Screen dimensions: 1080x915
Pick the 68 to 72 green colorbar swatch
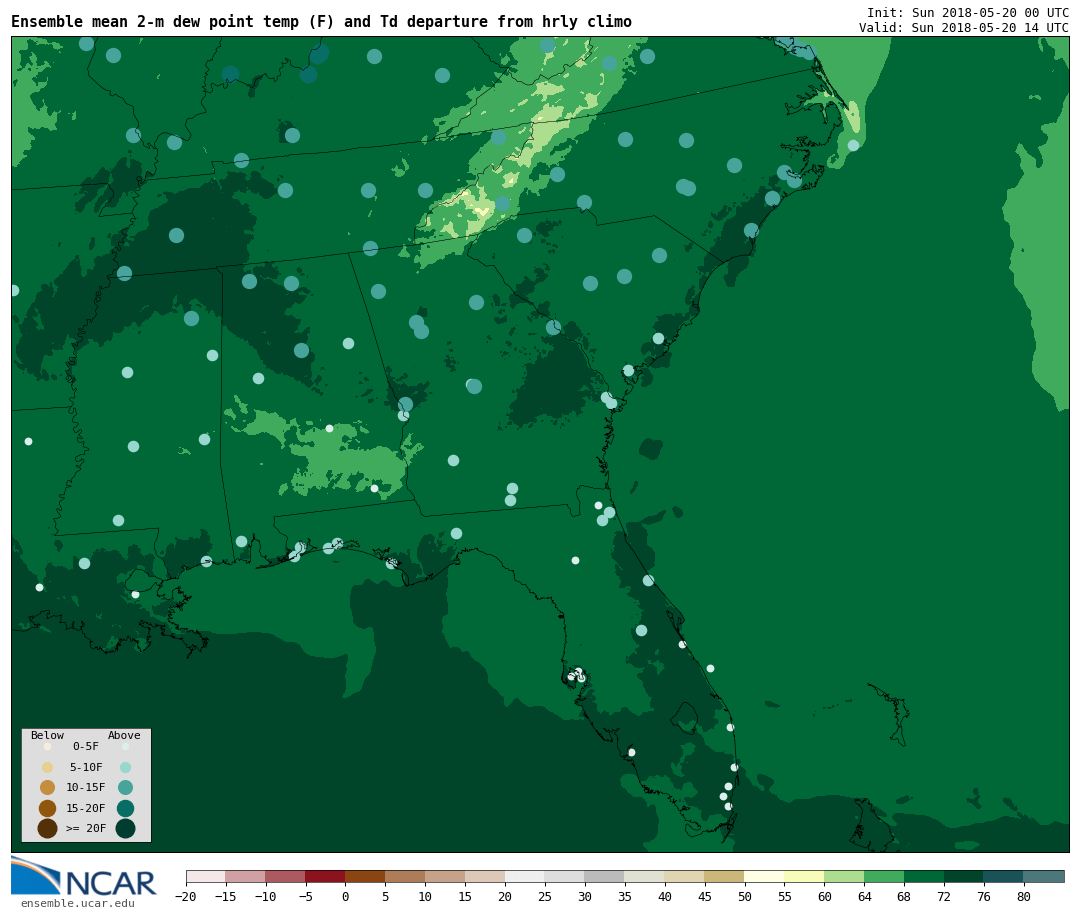pos(924,876)
